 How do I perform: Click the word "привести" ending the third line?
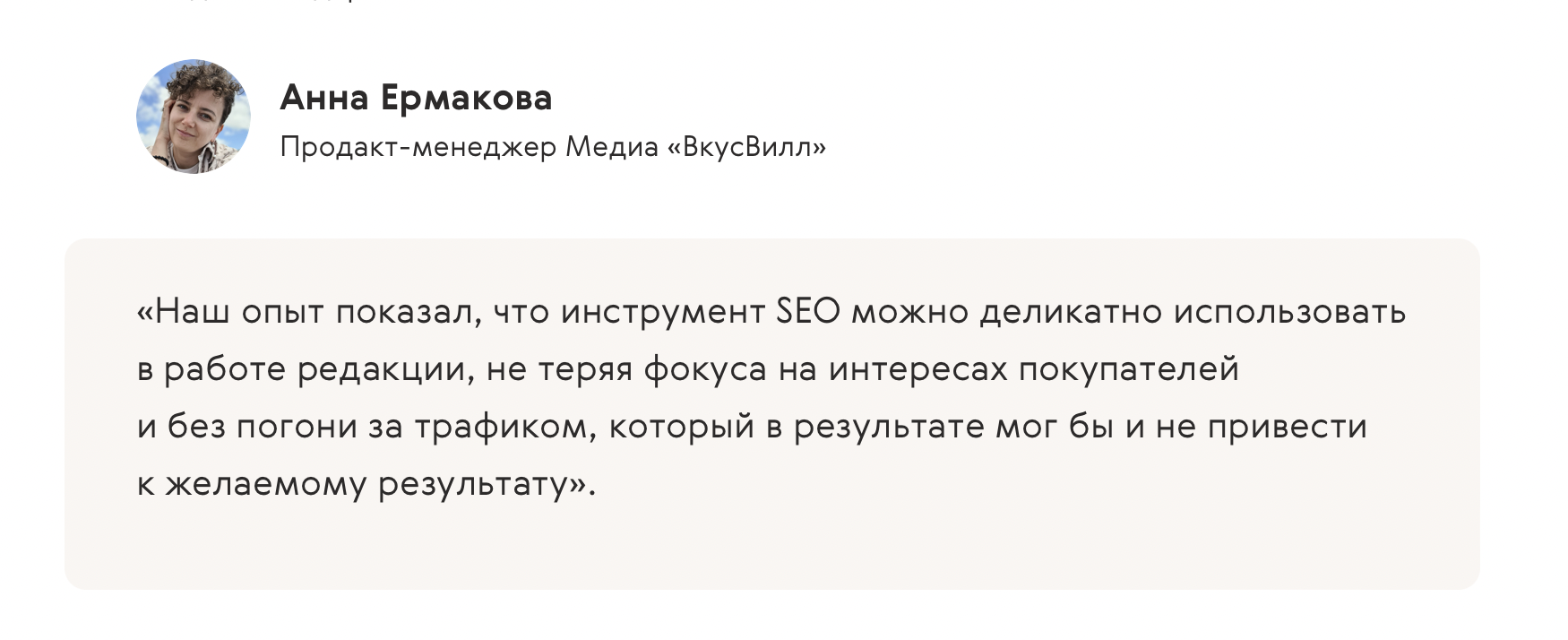point(1288,427)
